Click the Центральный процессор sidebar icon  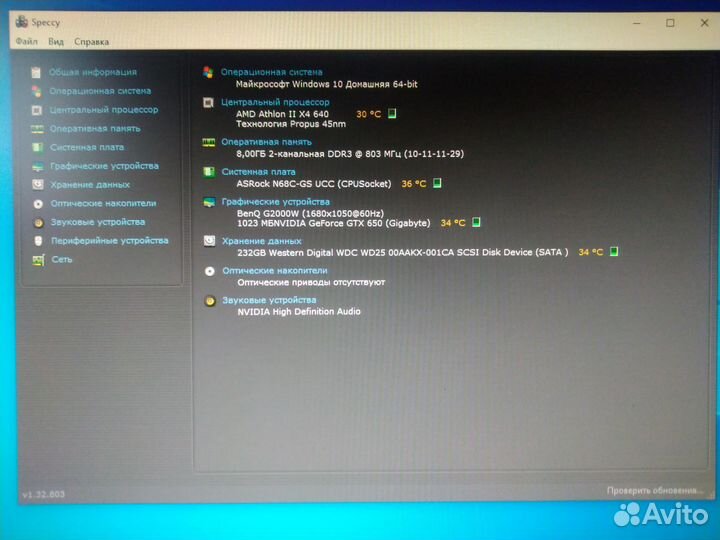tap(37, 110)
